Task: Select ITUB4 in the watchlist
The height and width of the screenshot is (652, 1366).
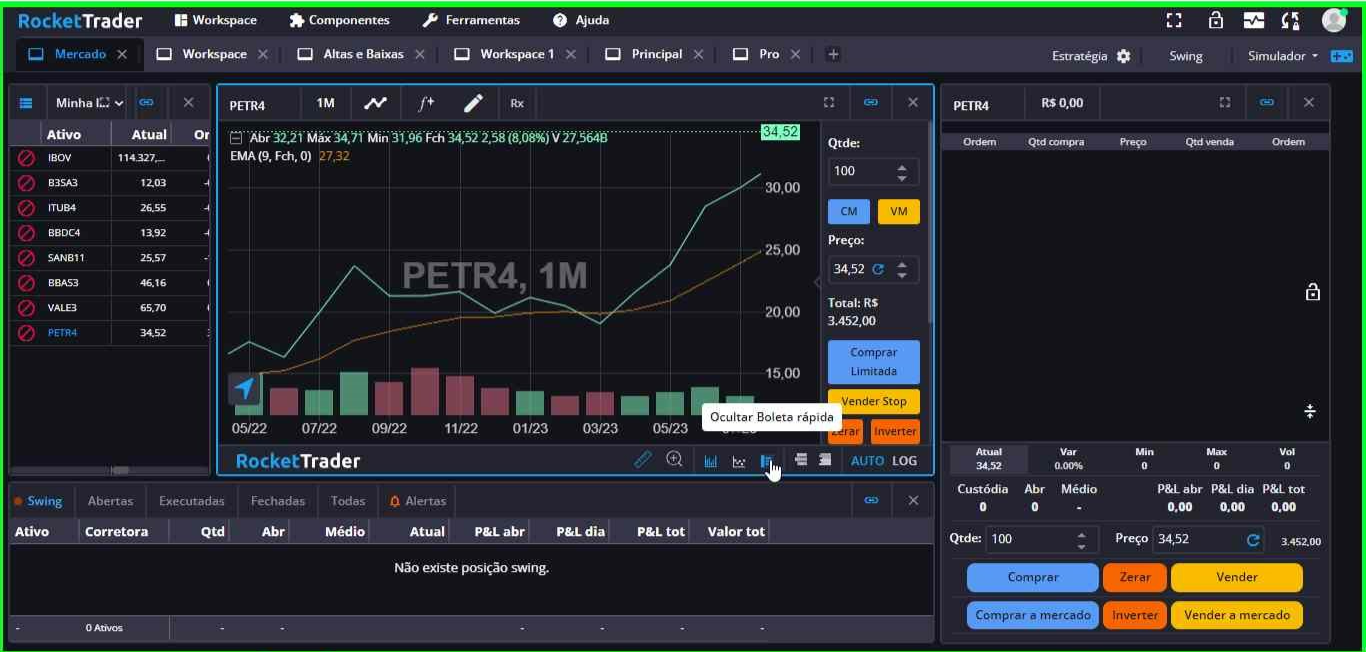Action: click(110, 208)
